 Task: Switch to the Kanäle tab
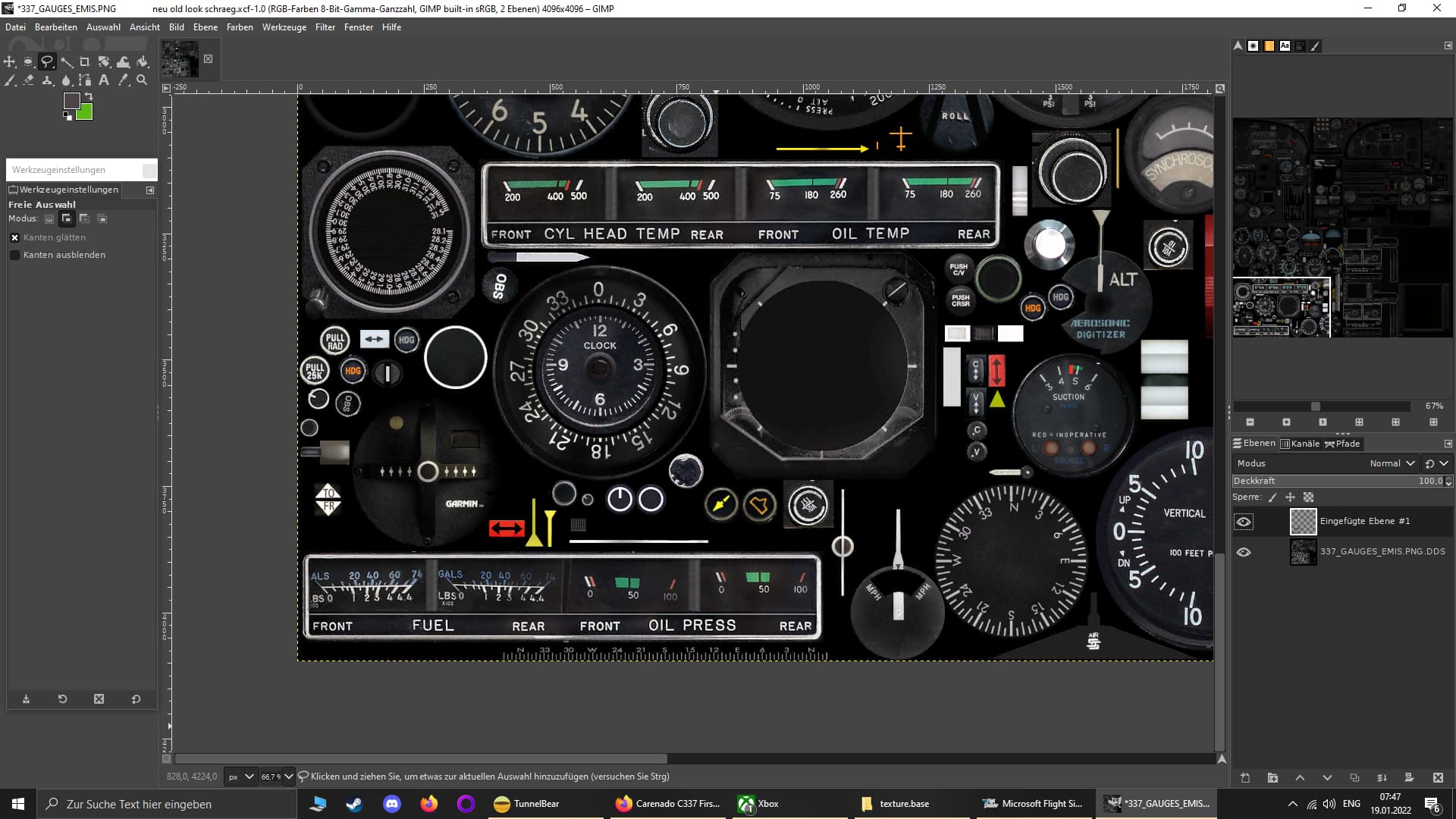pos(1300,444)
